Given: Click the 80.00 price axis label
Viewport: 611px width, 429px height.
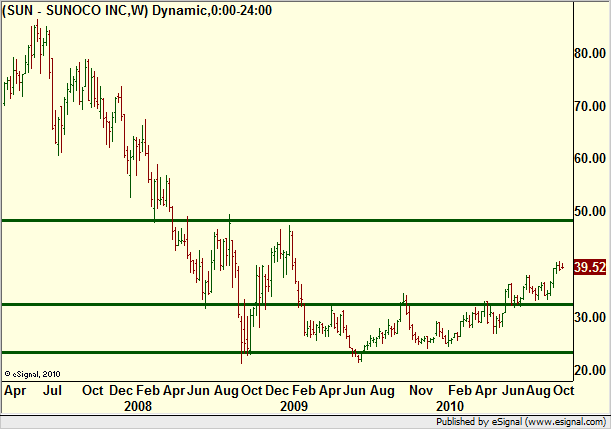Looking at the screenshot, I should click(x=590, y=53).
